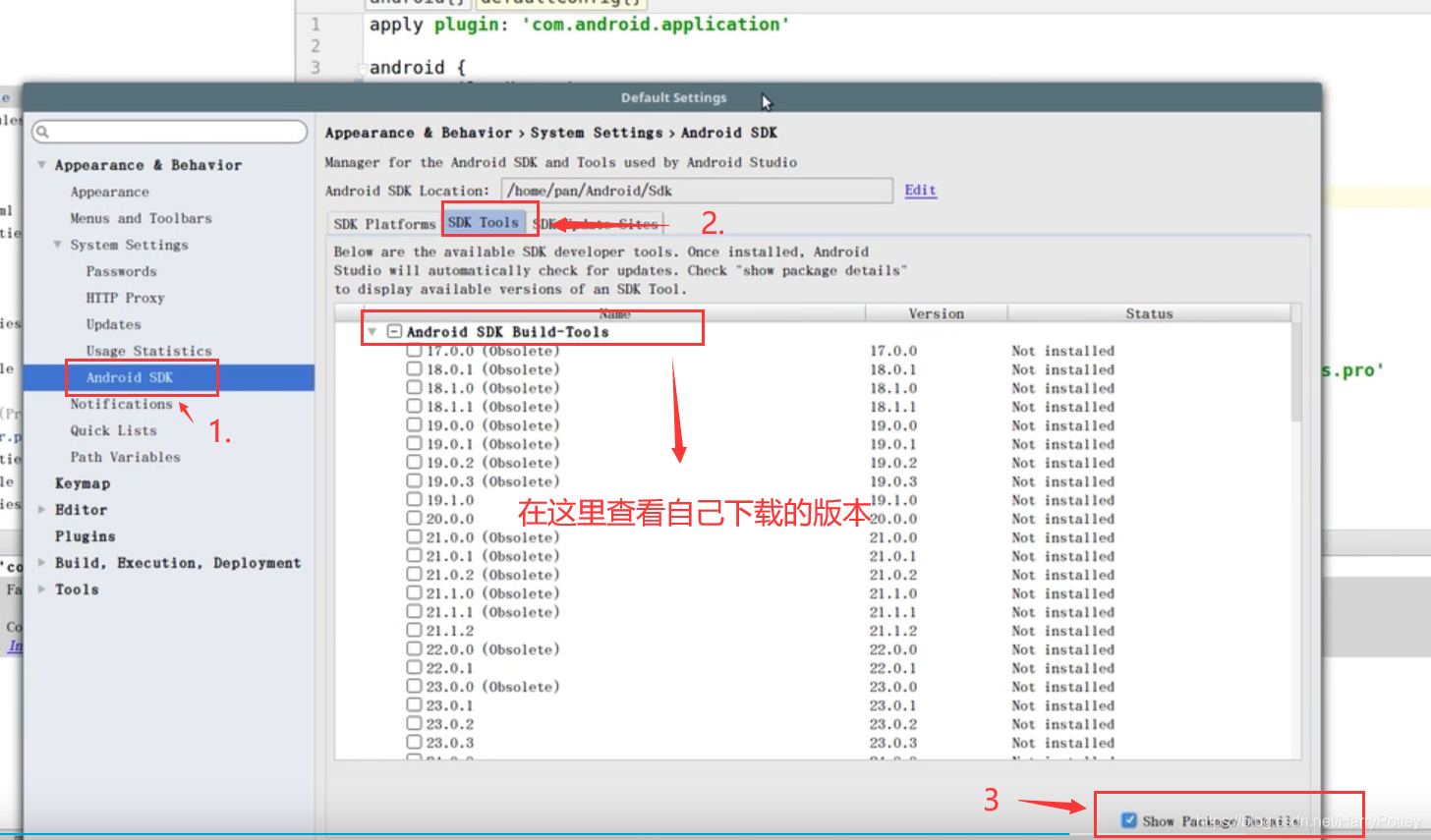Viewport: 1431px width, 840px height.
Task: Expand the Tools settings section
Action: pos(41,589)
